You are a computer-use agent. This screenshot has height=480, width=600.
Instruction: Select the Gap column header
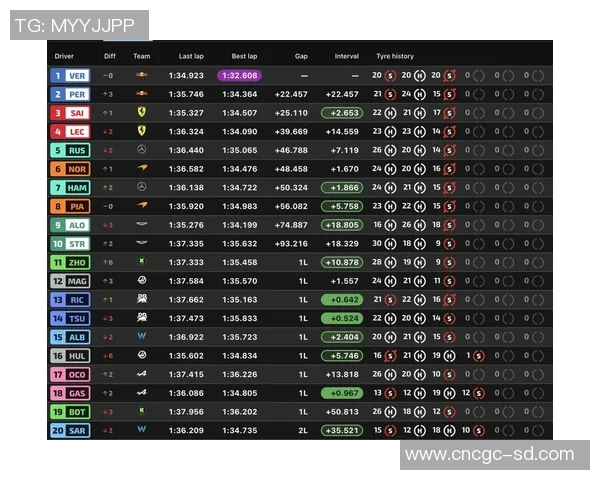301,56
